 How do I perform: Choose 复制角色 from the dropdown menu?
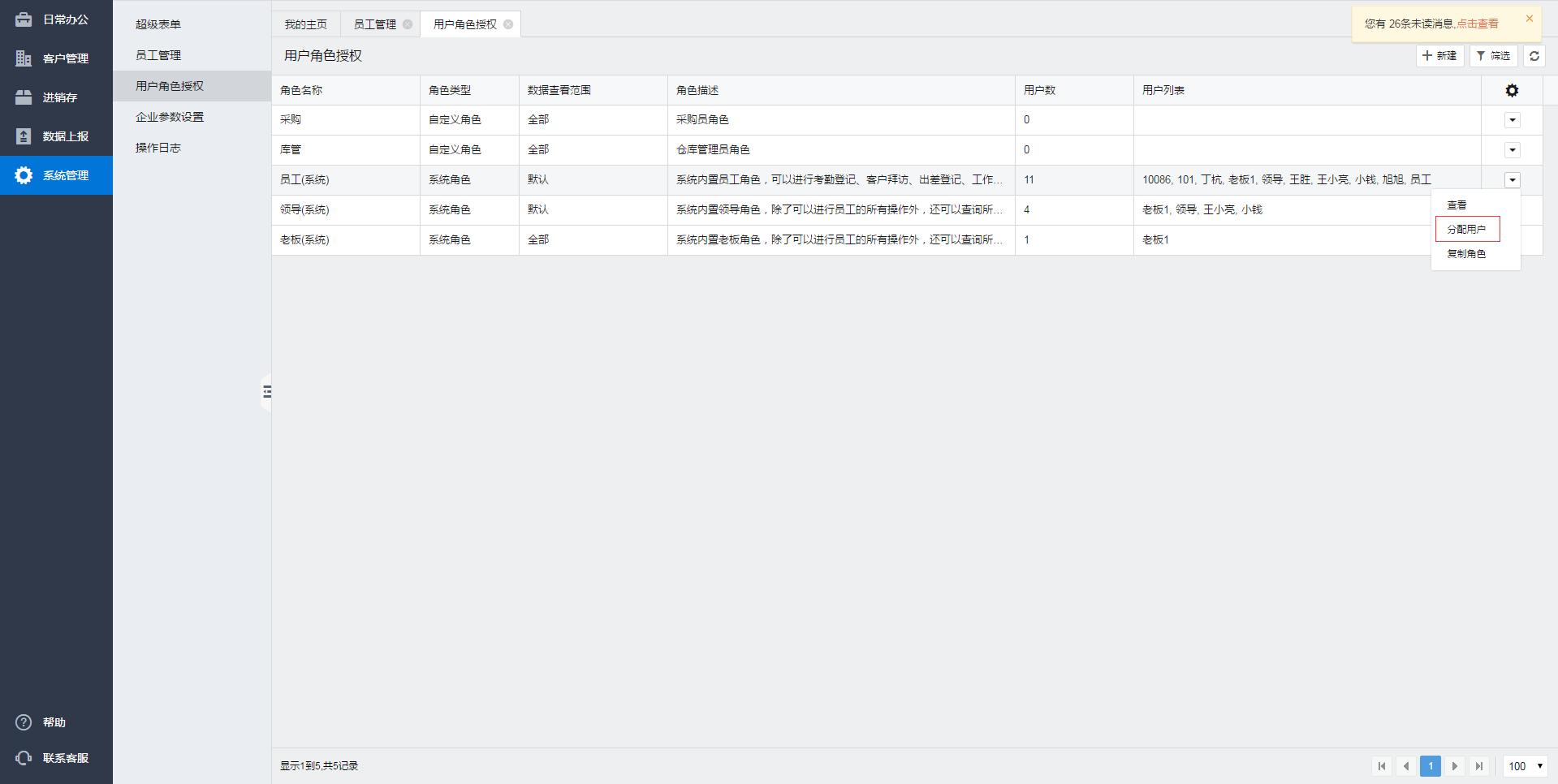[1466, 254]
